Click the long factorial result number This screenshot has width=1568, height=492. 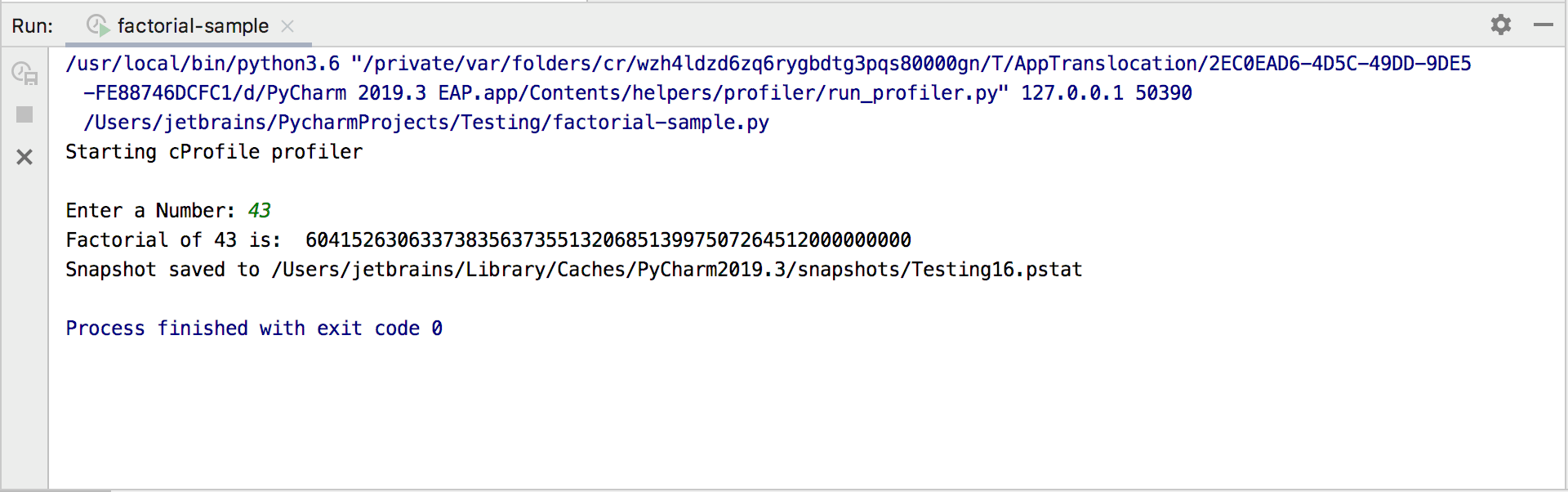[608, 240]
